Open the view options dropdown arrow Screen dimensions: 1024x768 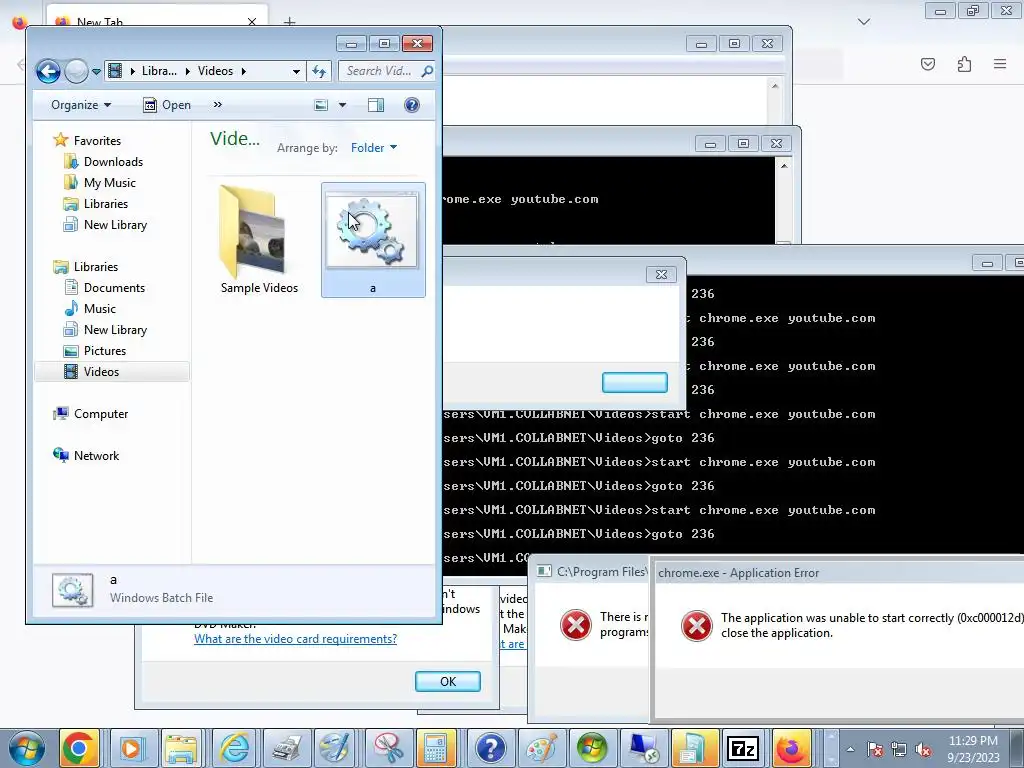pos(342,105)
